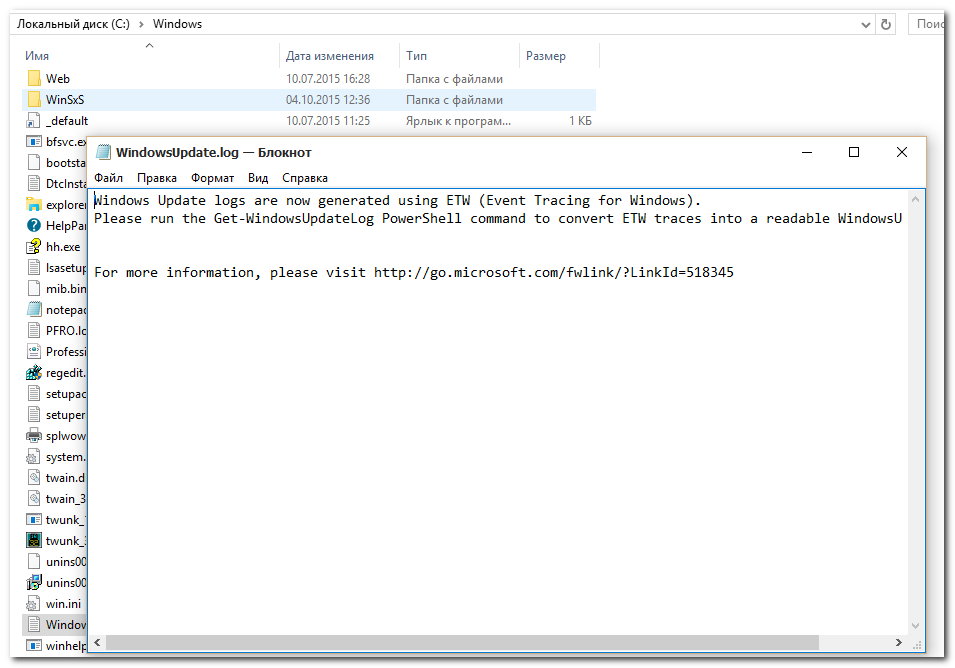Click the Get-WindowsUpdateLog word in Notepad
The image size is (955, 668).
click(294, 219)
